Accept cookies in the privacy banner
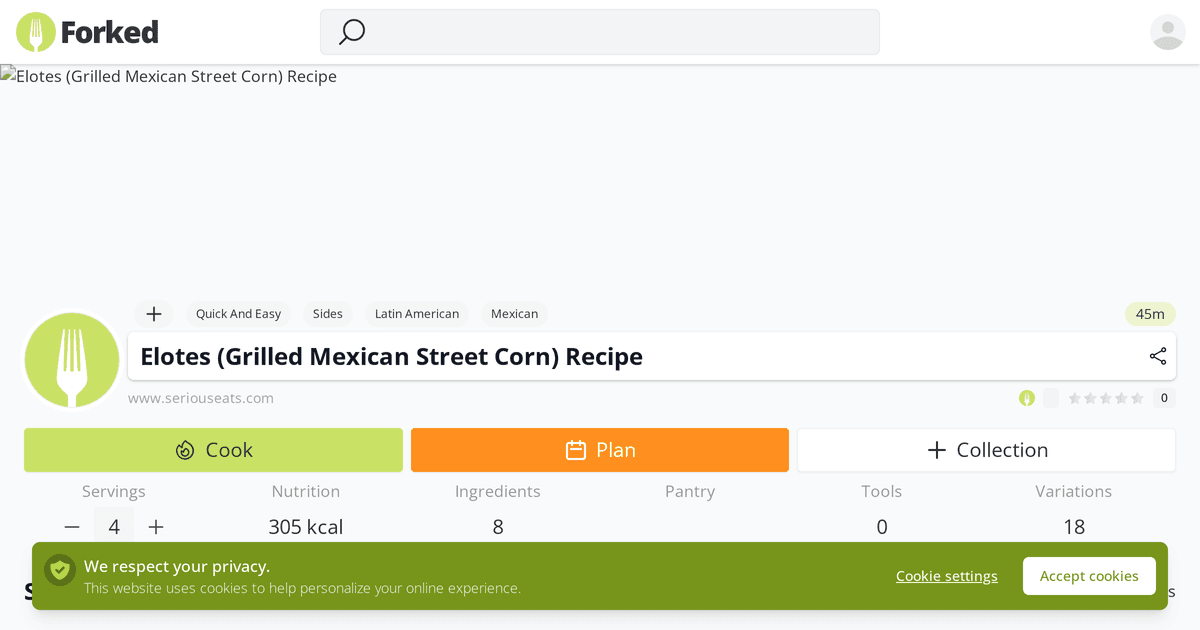Screen dimensions: 1200x630 [1089, 575]
